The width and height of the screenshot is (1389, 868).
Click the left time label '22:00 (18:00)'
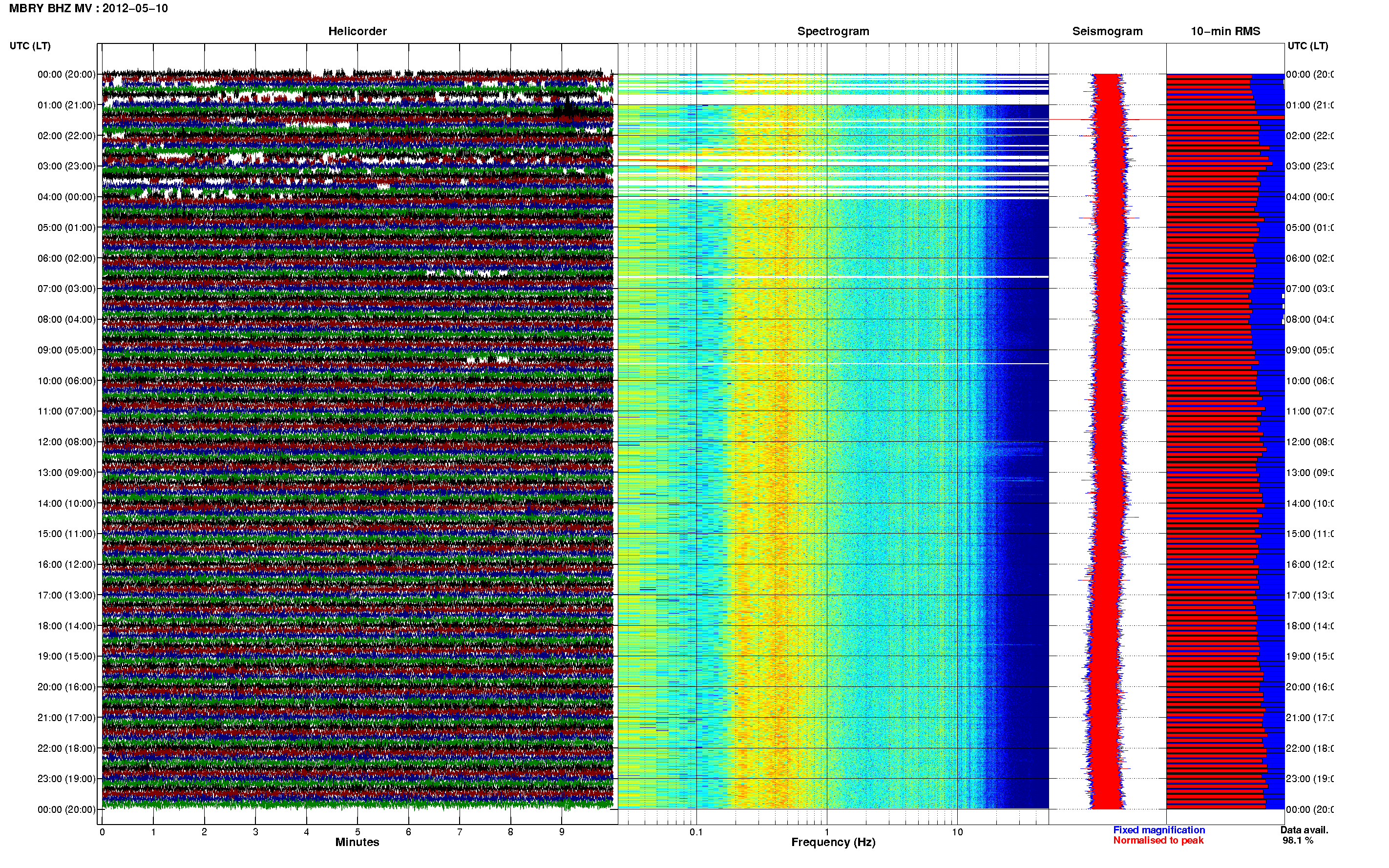(x=66, y=748)
